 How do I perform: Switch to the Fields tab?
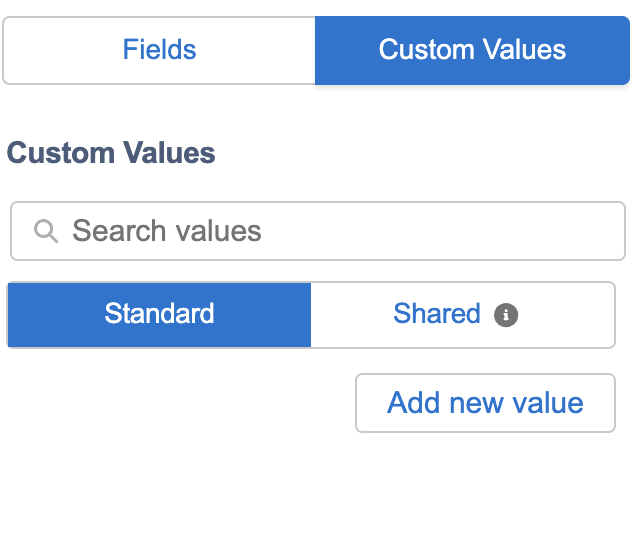pyautogui.click(x=159, y=51)
